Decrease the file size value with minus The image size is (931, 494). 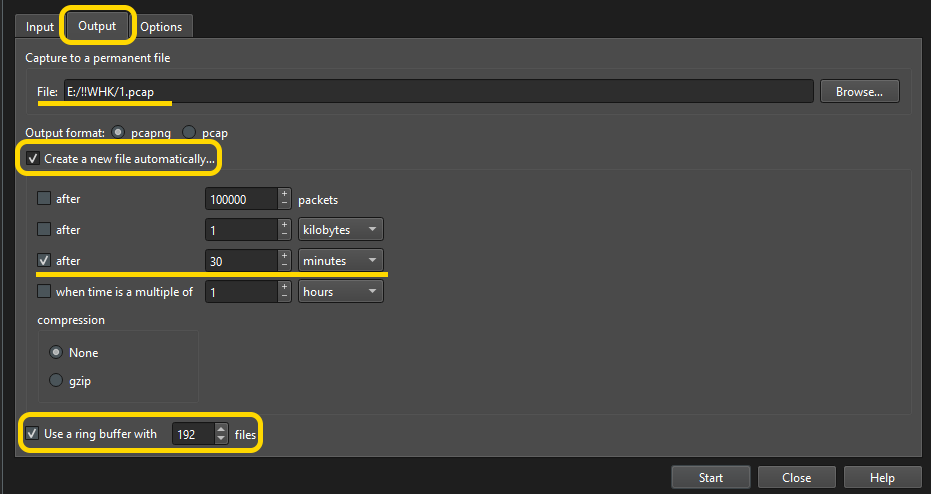point(284,235)
